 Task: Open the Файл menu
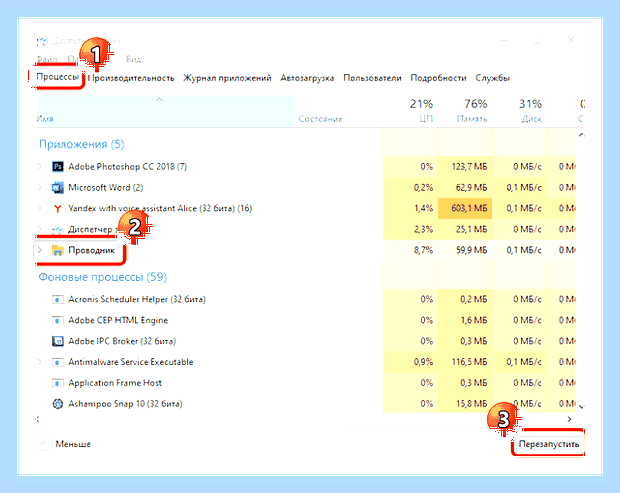47,59
